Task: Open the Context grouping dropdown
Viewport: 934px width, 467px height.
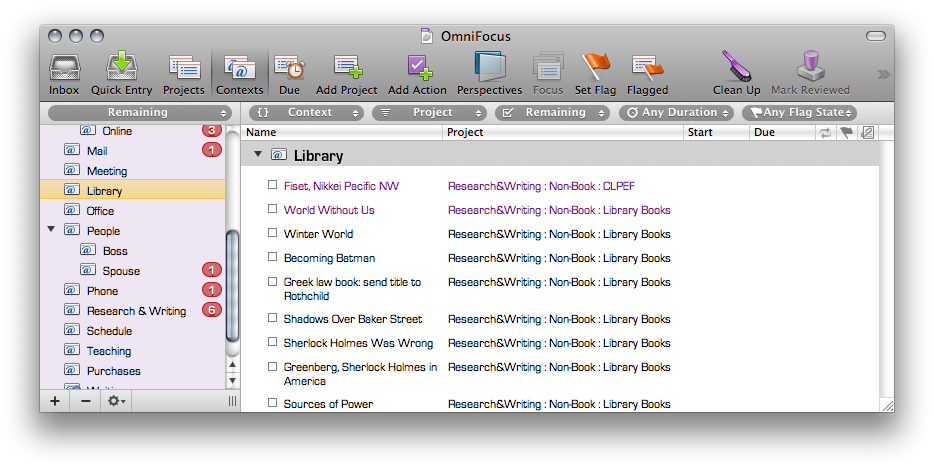Action: coord(306,113)
